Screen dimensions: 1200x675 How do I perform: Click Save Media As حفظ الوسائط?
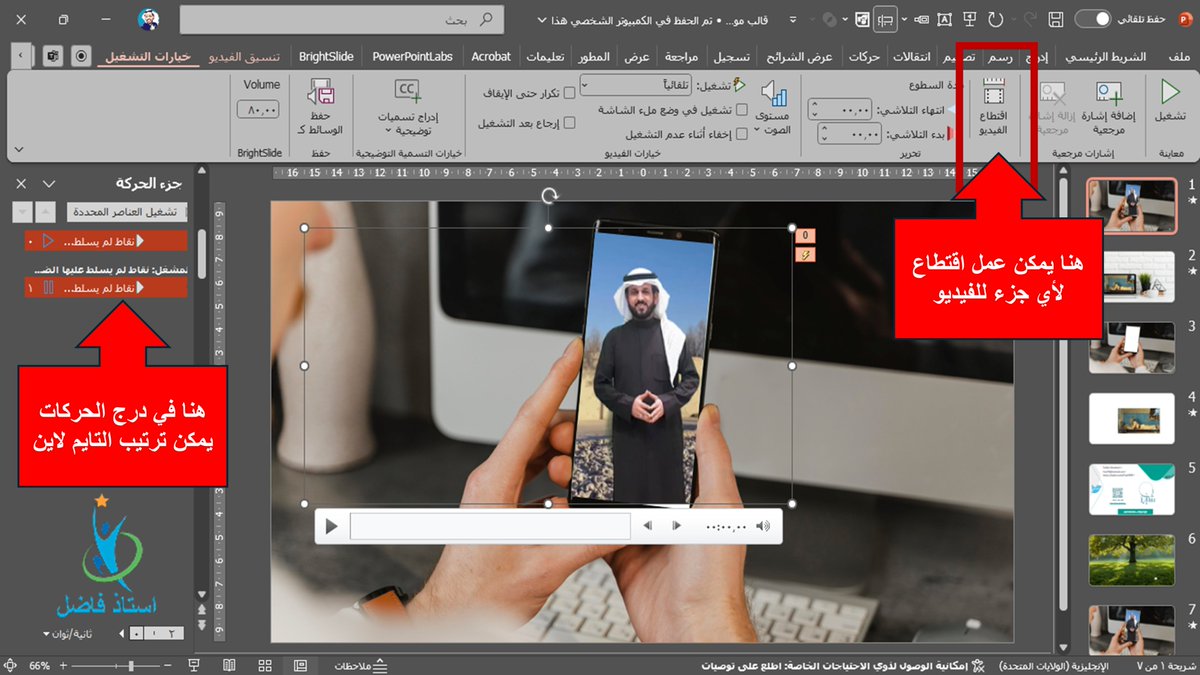(321, 108)
